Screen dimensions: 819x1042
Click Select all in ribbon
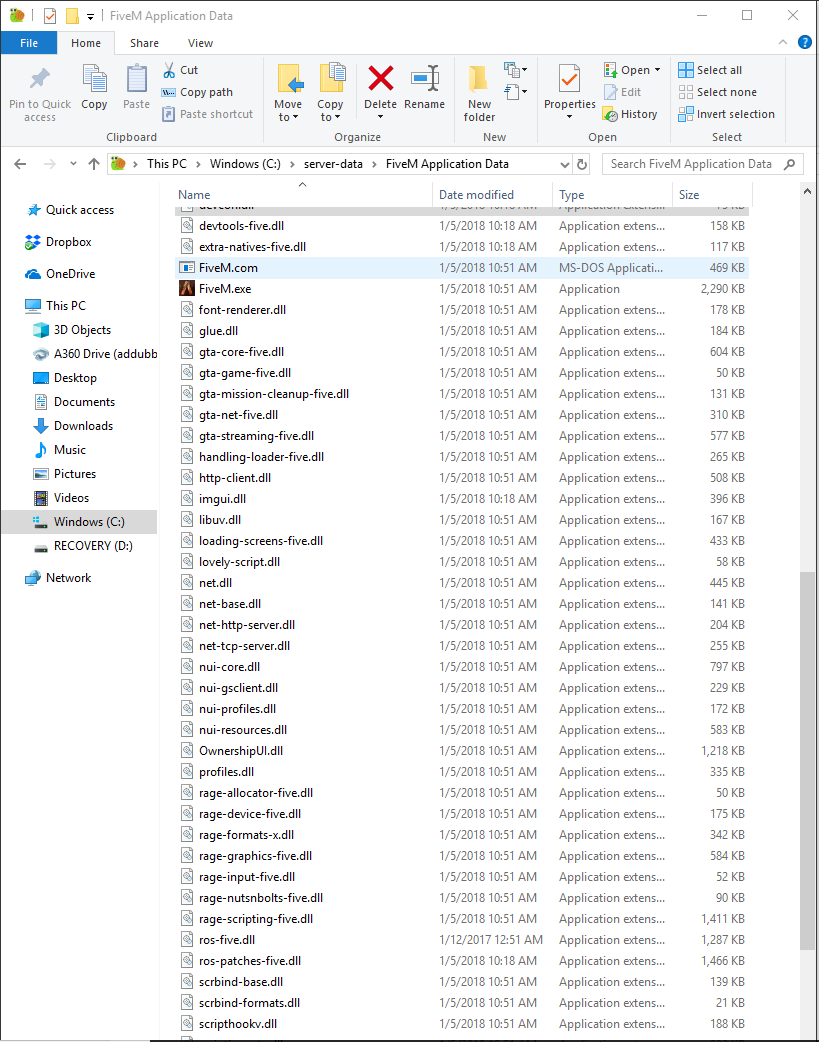click(x=710, y=70)
